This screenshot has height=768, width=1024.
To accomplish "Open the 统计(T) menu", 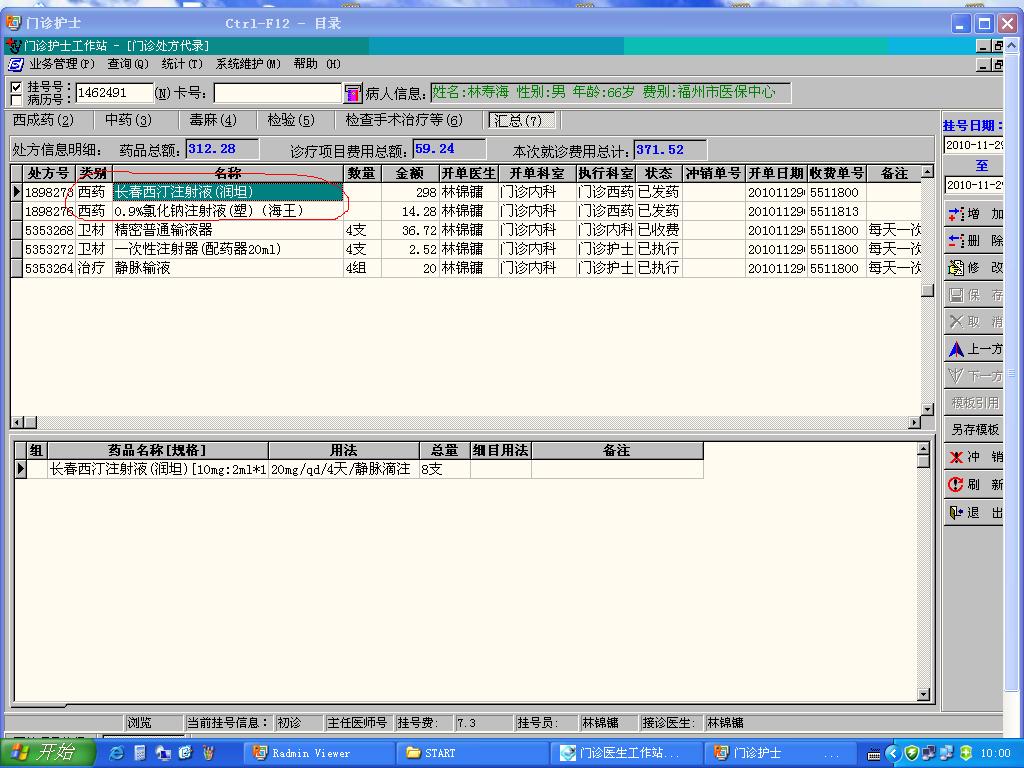I will (x=182, y=64).
